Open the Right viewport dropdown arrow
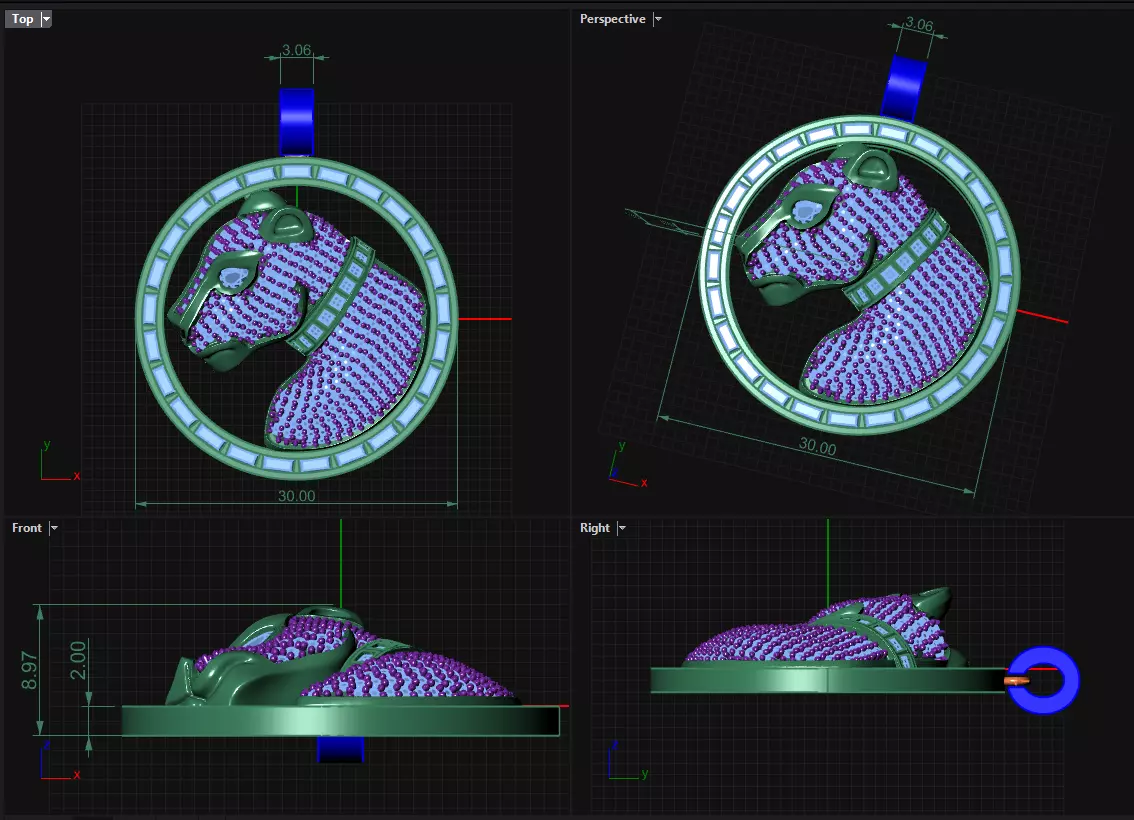This screenshot has width=1134, height=820. coord(621,528)
